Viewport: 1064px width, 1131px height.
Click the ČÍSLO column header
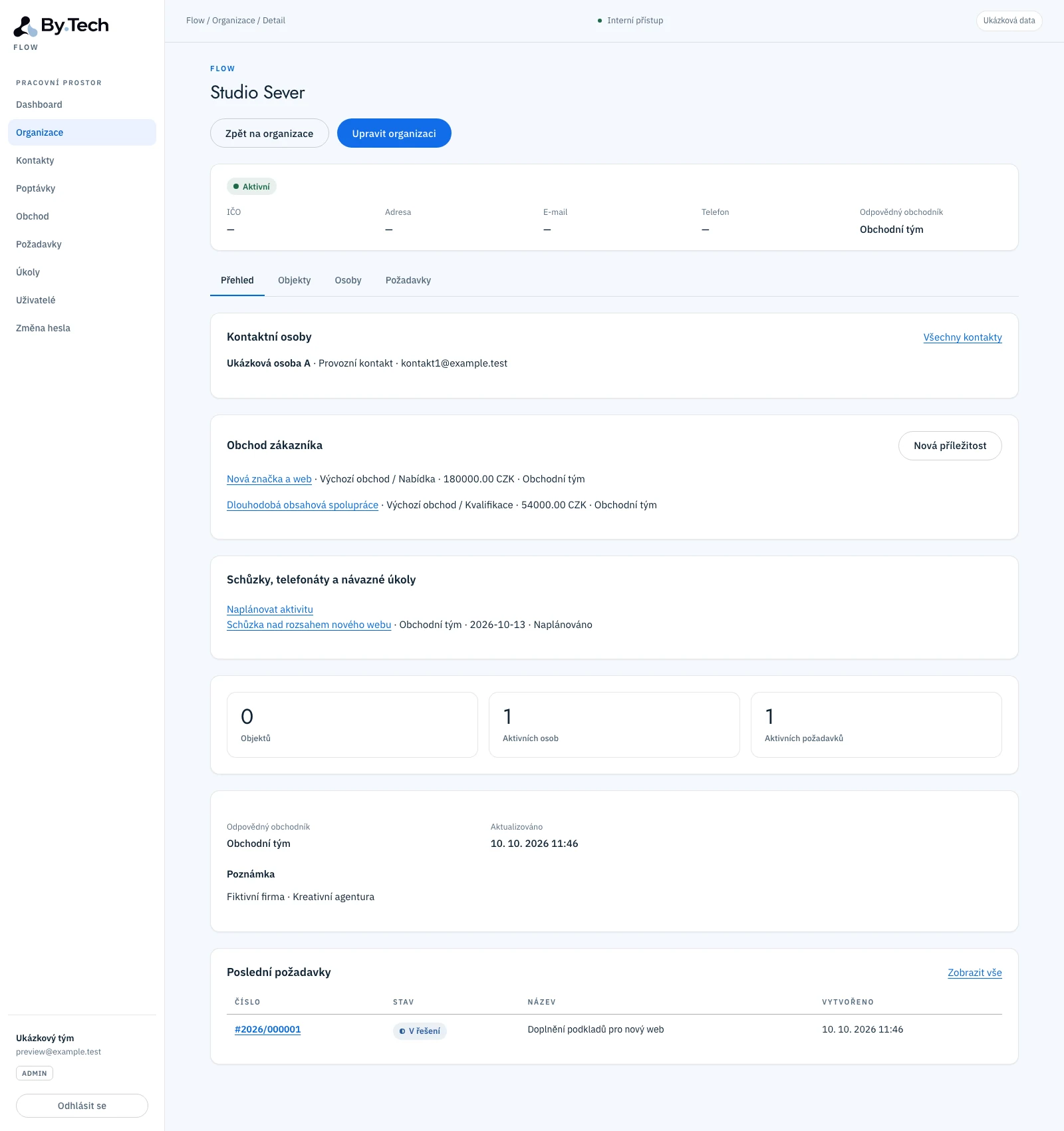[x=247, y=1002]
